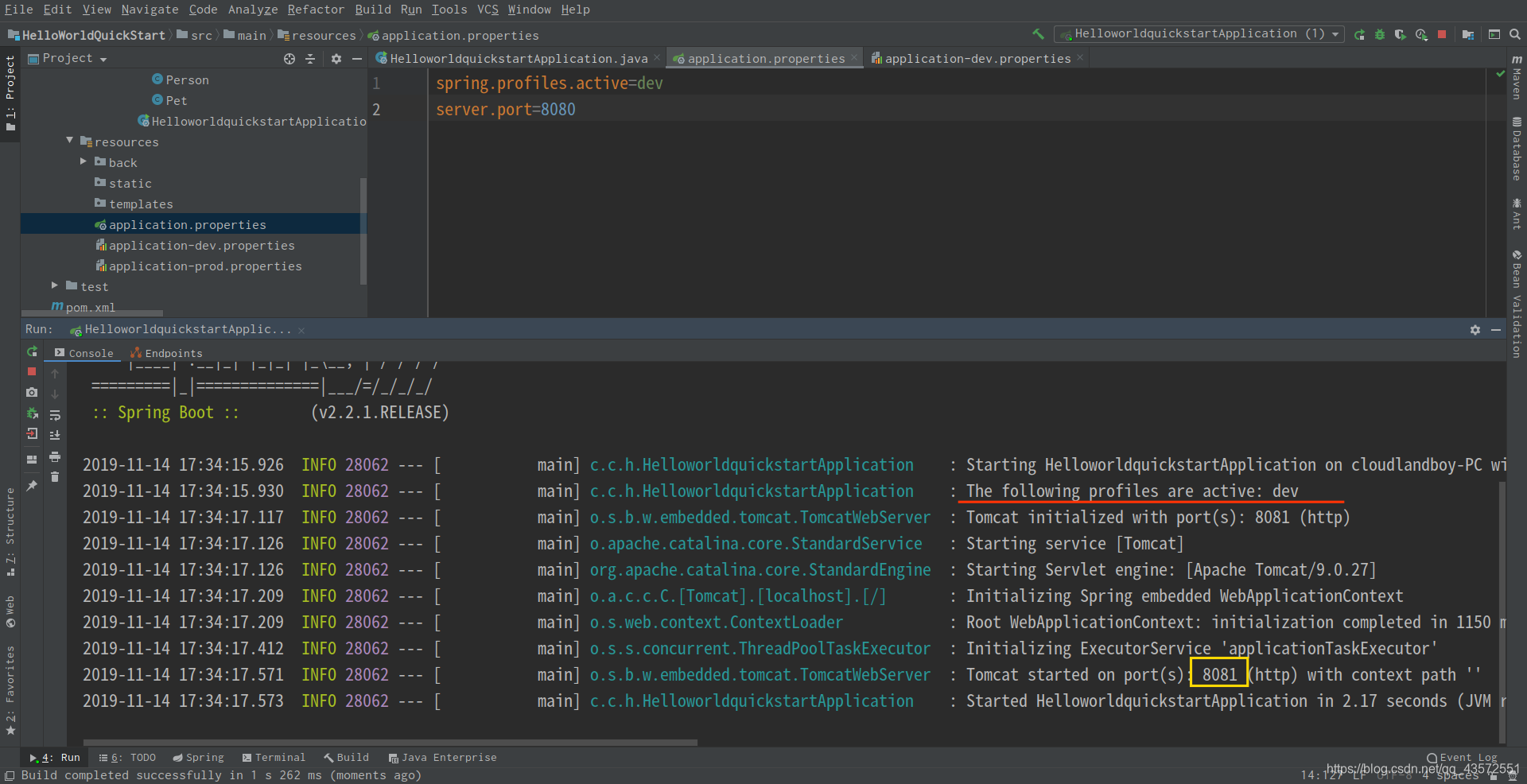The image size is (1527, 784).
Task: Open the Maven side panel
Action: pos(1517,77)
